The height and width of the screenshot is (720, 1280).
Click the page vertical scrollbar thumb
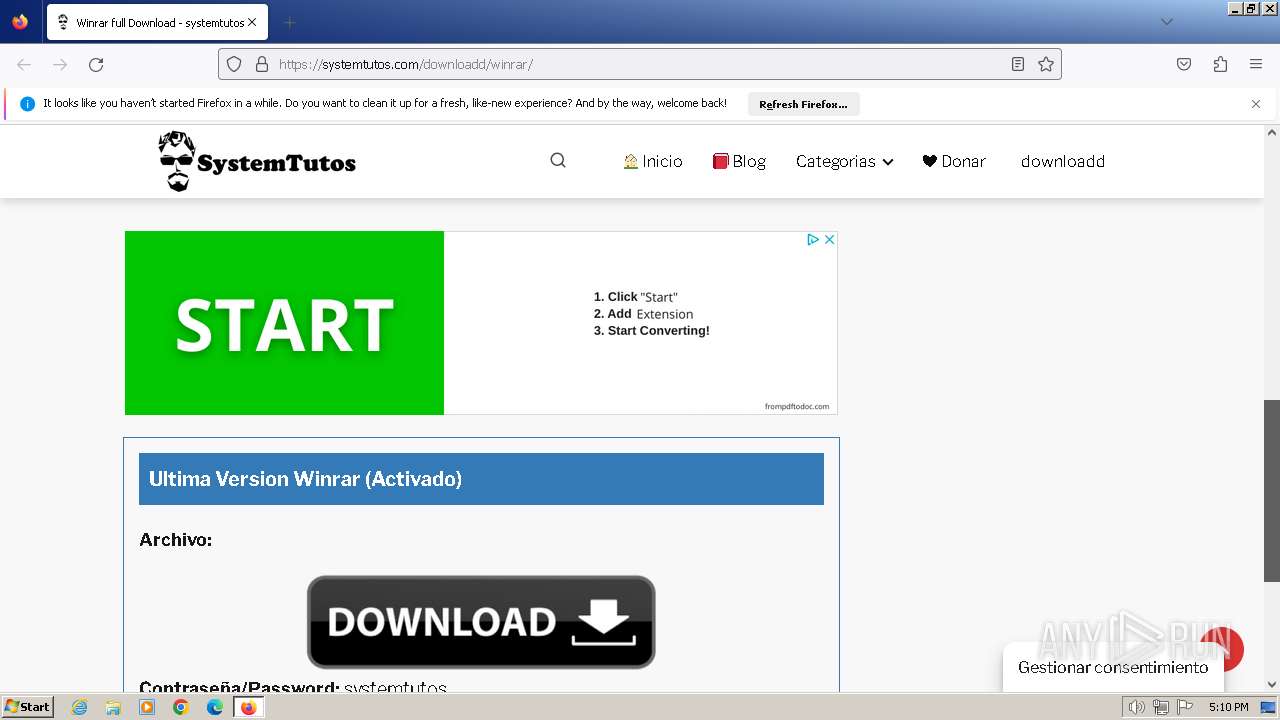[x=1272, y=490]
